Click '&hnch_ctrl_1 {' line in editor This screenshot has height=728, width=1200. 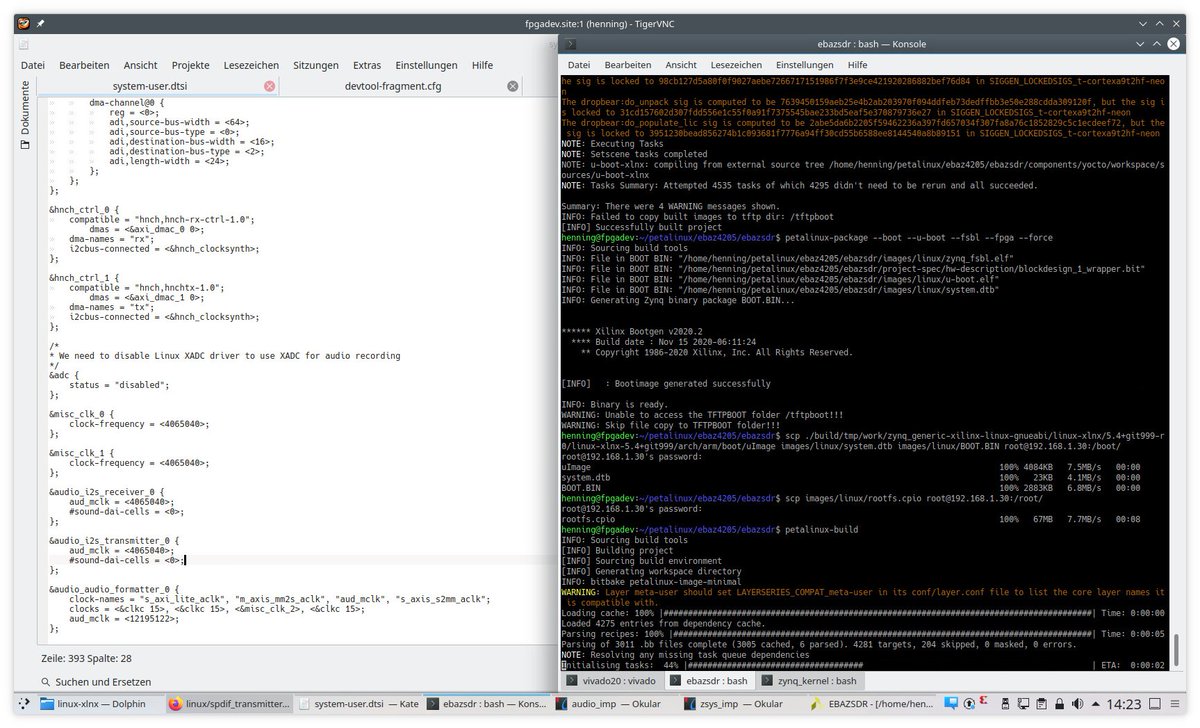click(84, 277)
